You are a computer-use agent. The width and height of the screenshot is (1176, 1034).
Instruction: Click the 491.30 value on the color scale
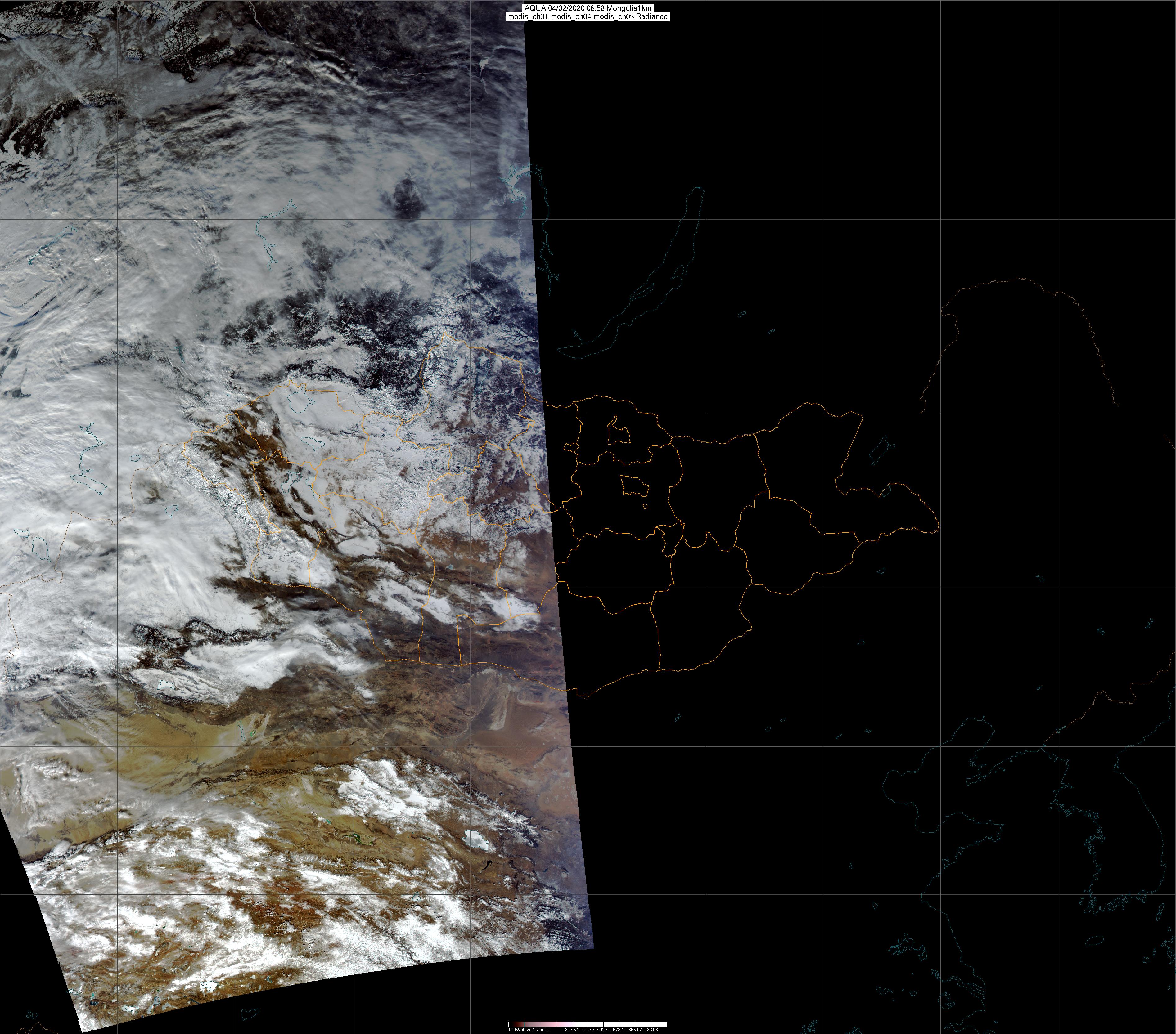pyautogui.click(x=604, y=1030)
